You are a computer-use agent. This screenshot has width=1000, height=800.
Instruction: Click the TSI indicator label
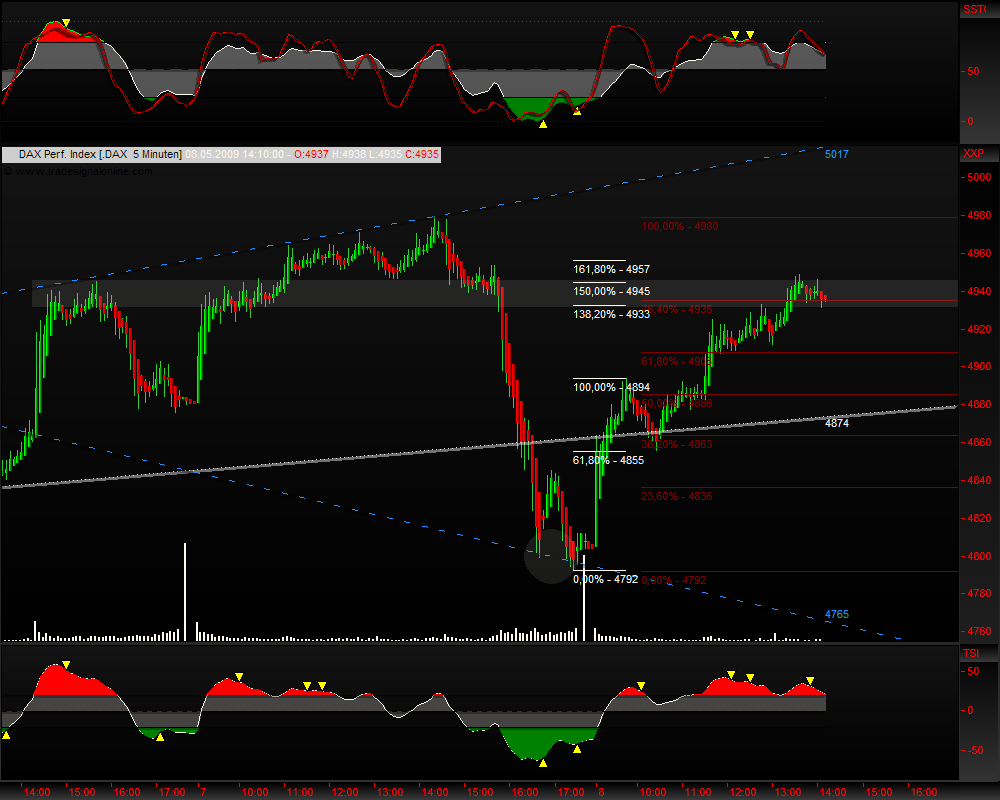pos(971,653)
